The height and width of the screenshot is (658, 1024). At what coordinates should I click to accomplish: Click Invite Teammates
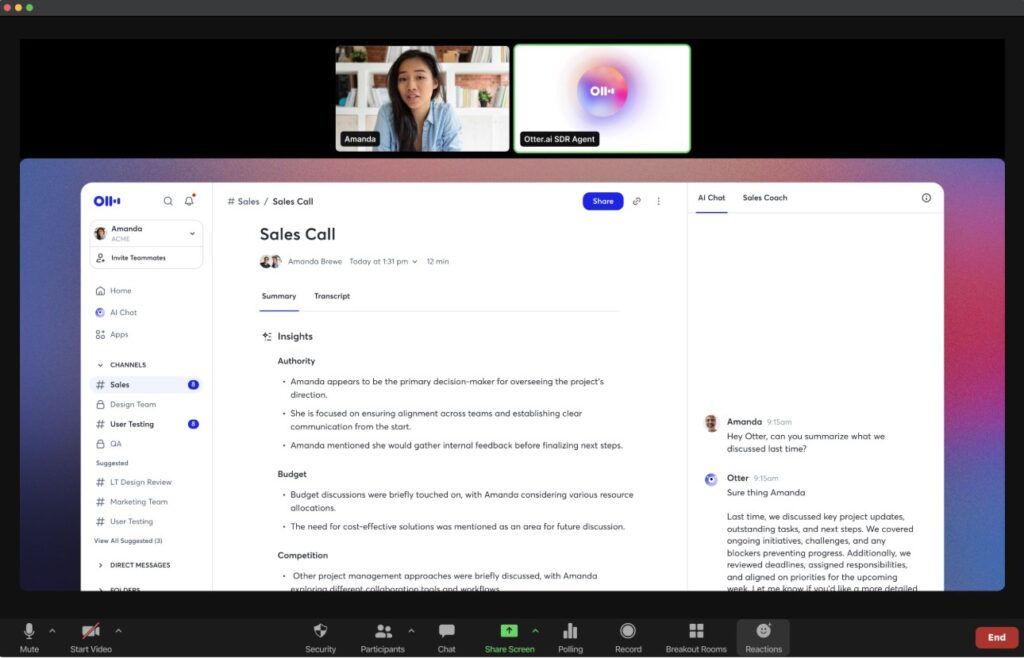pyautogui.click(x=146, y=258)
